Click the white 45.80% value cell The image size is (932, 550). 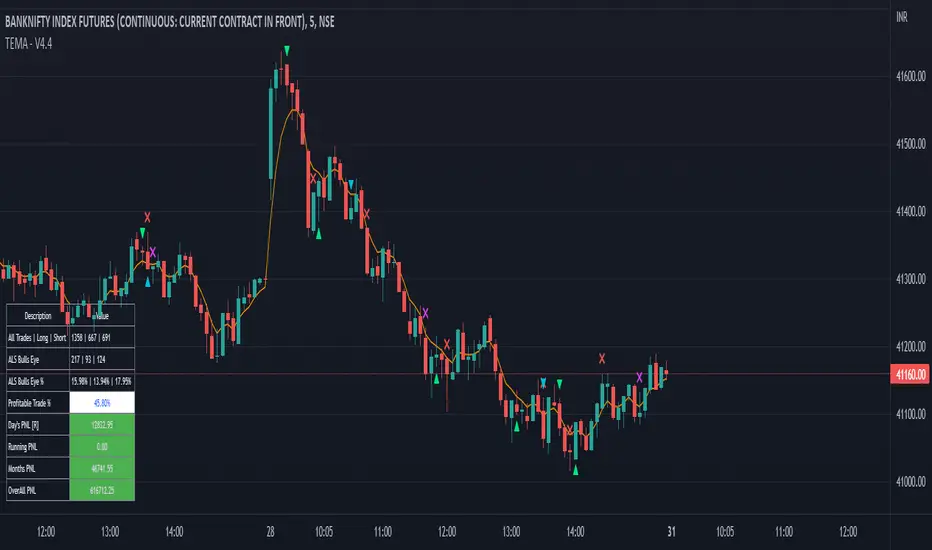point(102,403)
